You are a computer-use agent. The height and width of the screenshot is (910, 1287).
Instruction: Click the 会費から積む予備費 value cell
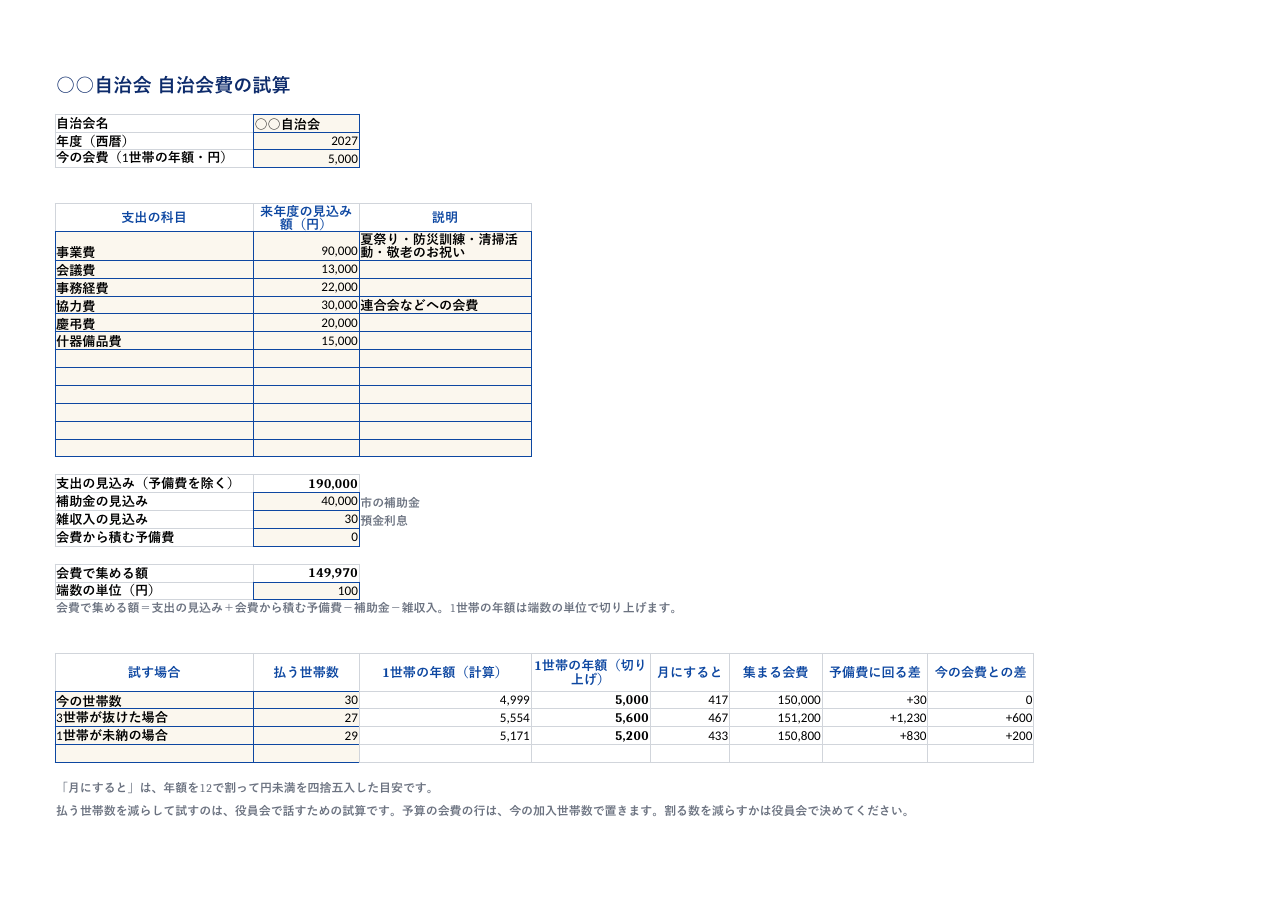point(306,538)
